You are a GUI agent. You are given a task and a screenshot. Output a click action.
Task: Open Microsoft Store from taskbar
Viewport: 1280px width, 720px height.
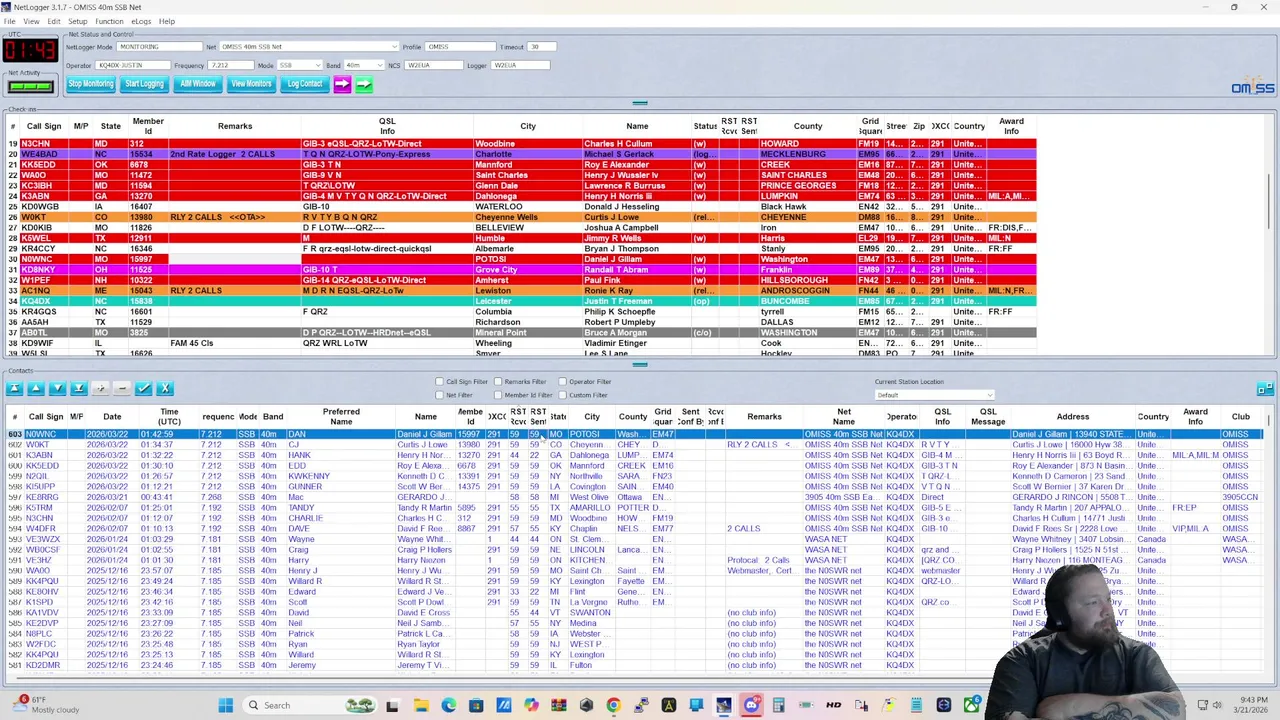tap(476, 705)
